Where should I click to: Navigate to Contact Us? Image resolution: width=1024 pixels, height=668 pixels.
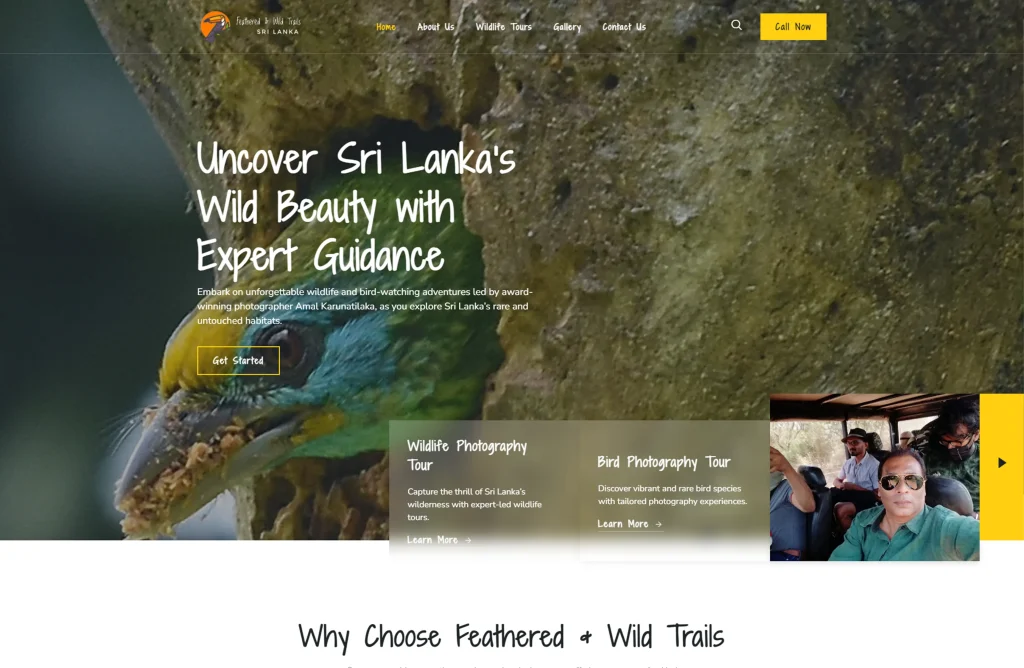624,27
